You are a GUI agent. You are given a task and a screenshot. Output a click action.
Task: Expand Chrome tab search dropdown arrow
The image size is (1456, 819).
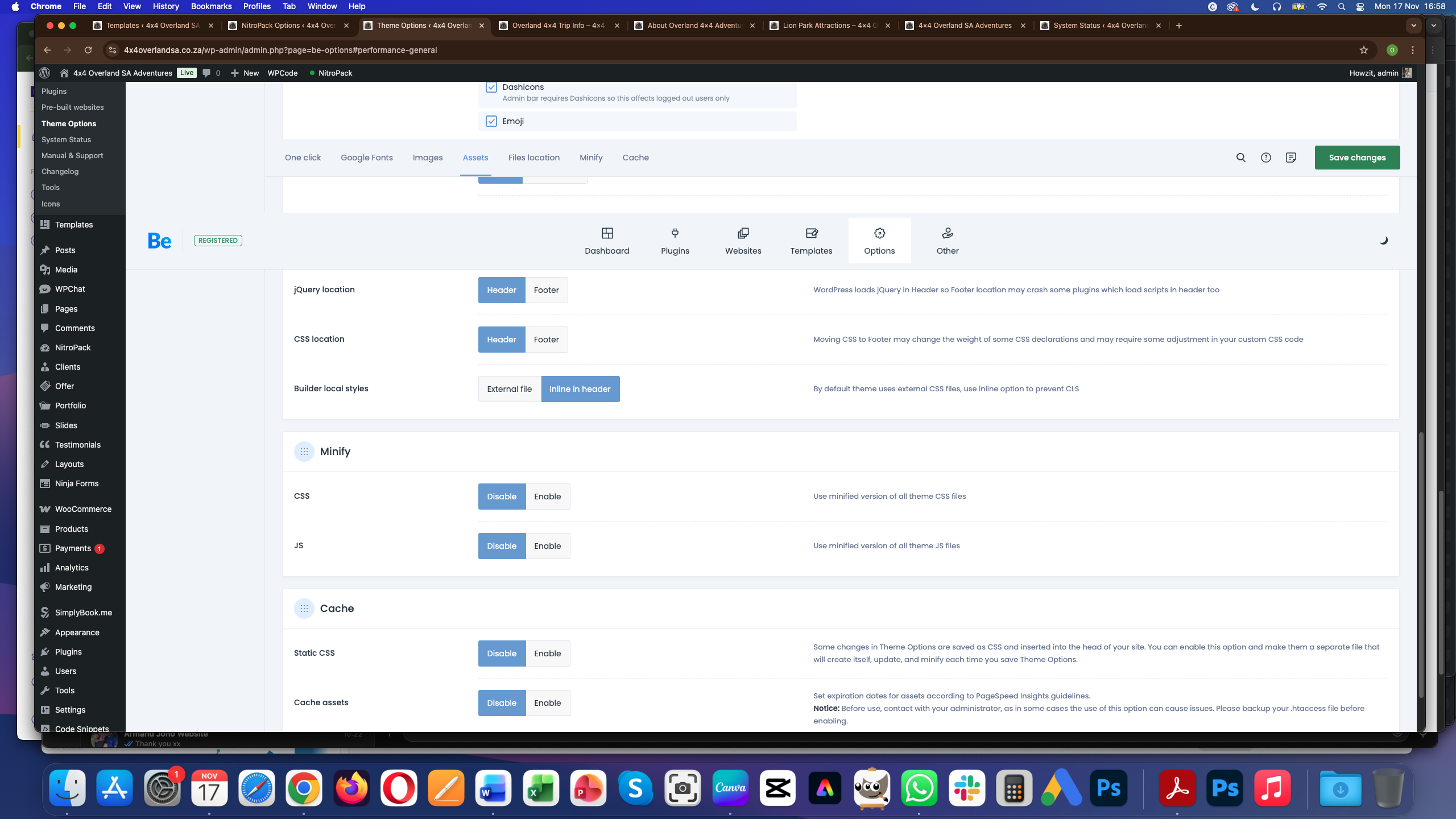[x=1413, y=26]
